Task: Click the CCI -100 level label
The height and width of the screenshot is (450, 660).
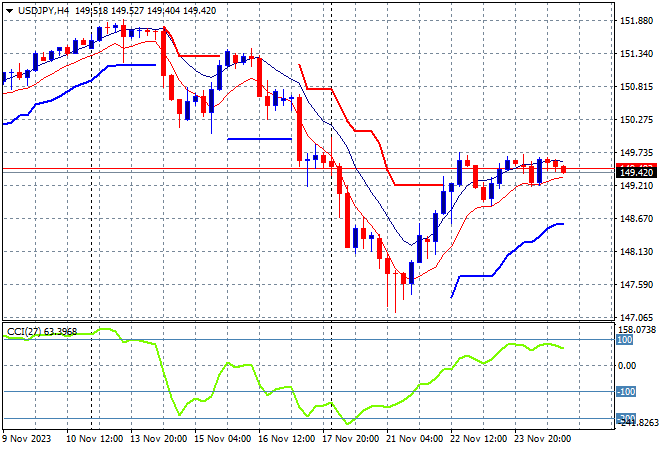Action: (626, 392)
